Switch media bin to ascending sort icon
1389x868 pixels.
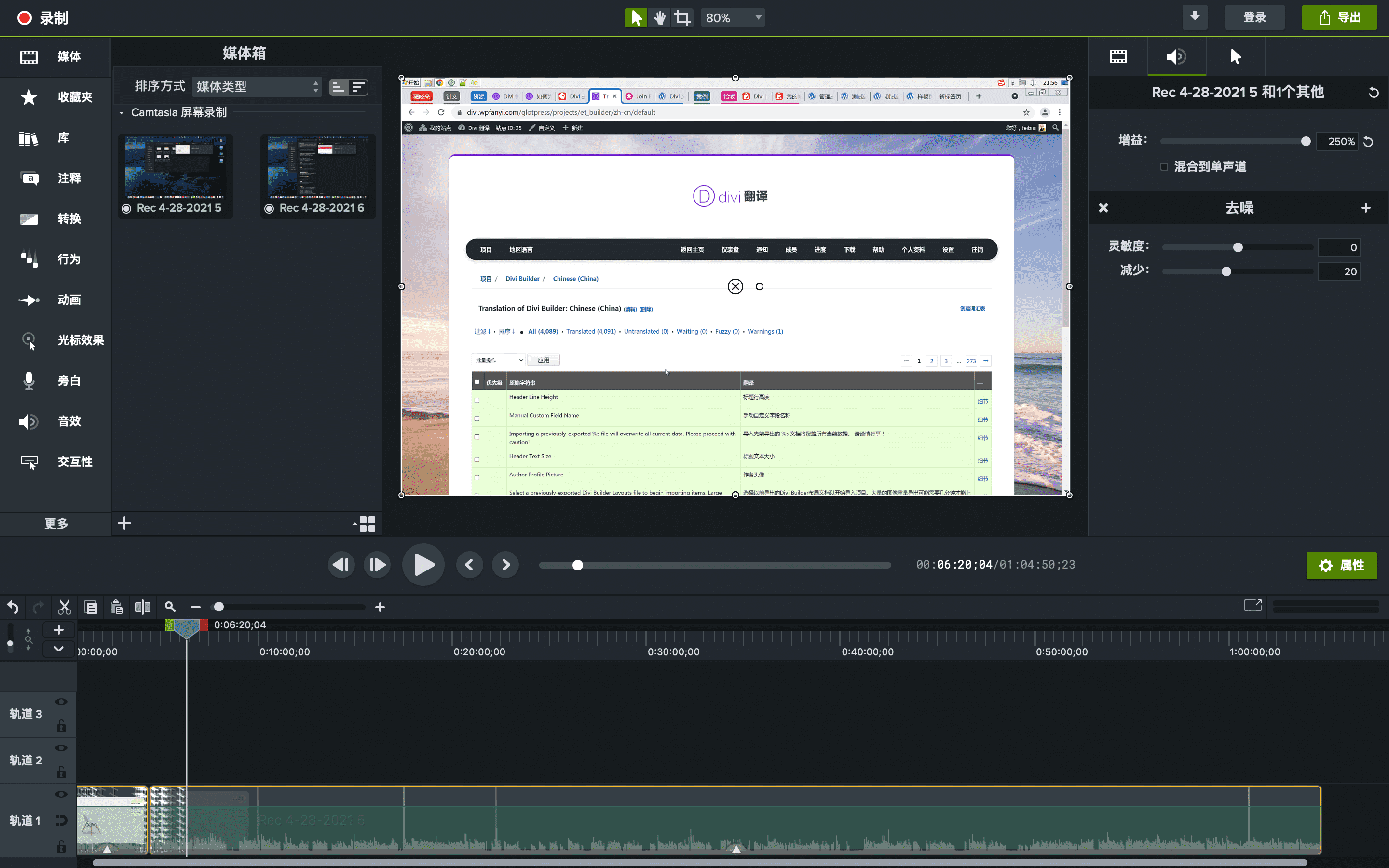click(339, 87)
